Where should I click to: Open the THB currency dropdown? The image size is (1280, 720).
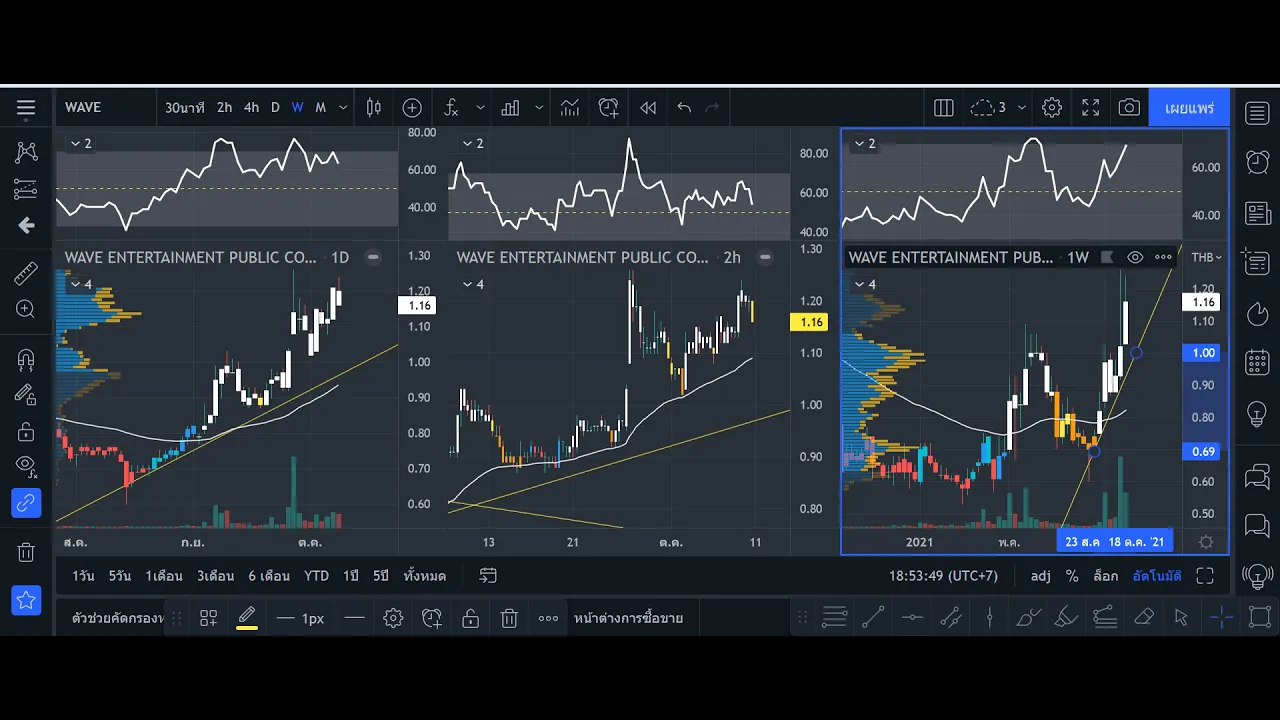[x=1207, y=257]
